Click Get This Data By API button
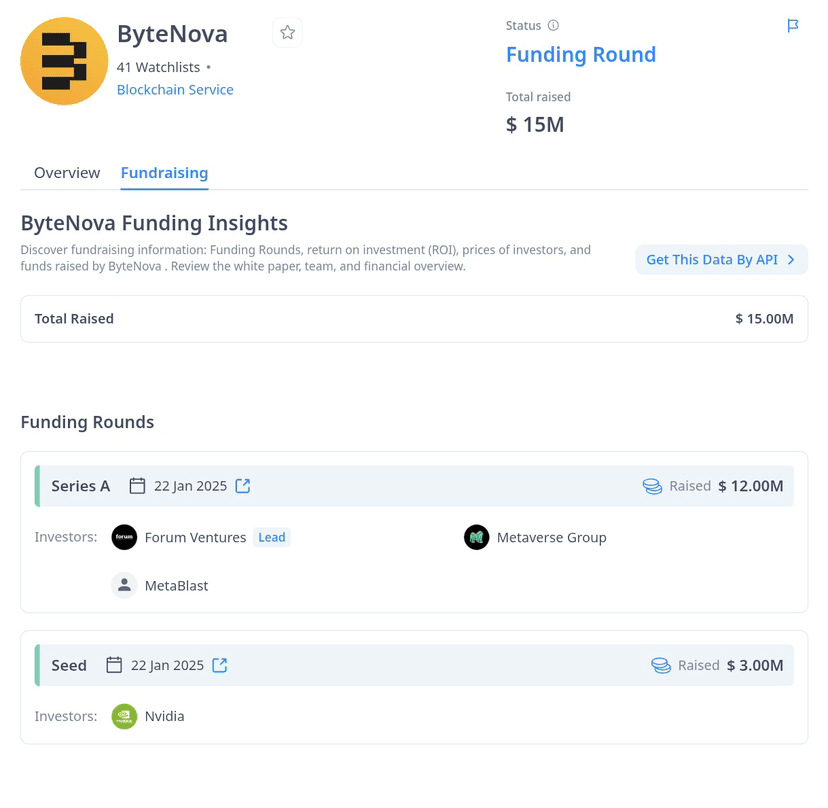This screenshot has height=808, width=828. [721, 259]
